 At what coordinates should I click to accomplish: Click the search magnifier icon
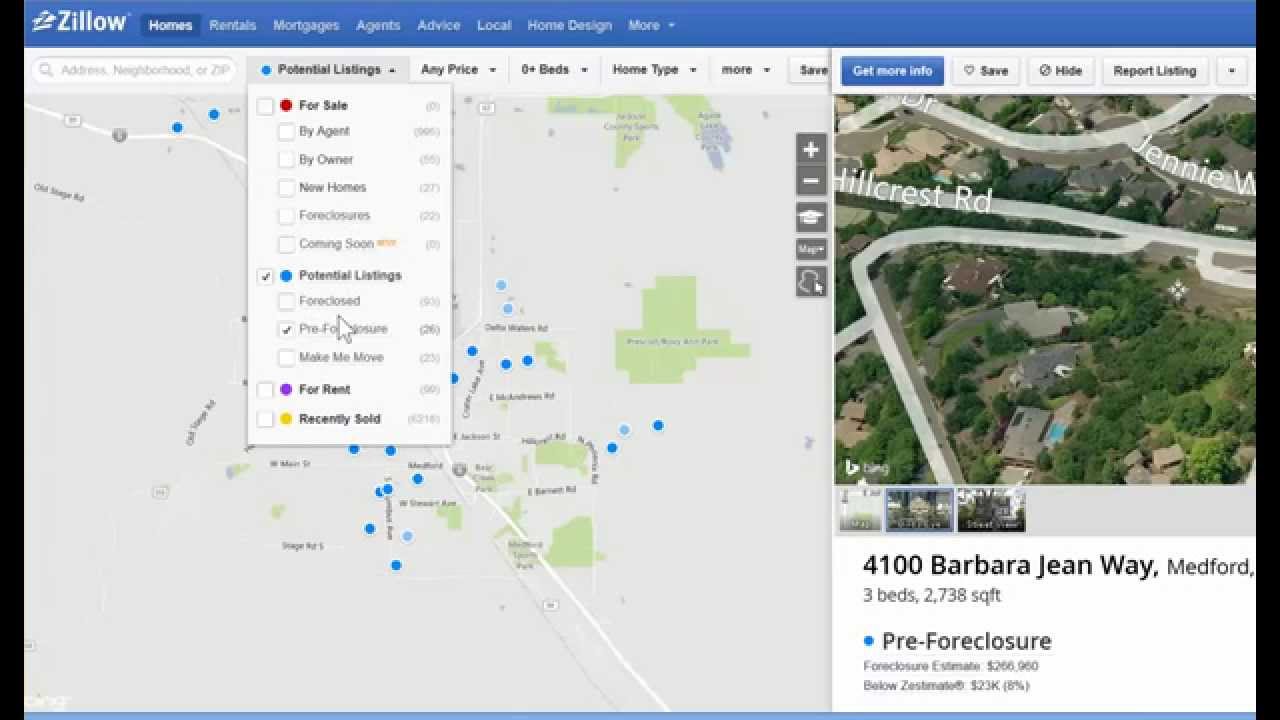[46, 70]
